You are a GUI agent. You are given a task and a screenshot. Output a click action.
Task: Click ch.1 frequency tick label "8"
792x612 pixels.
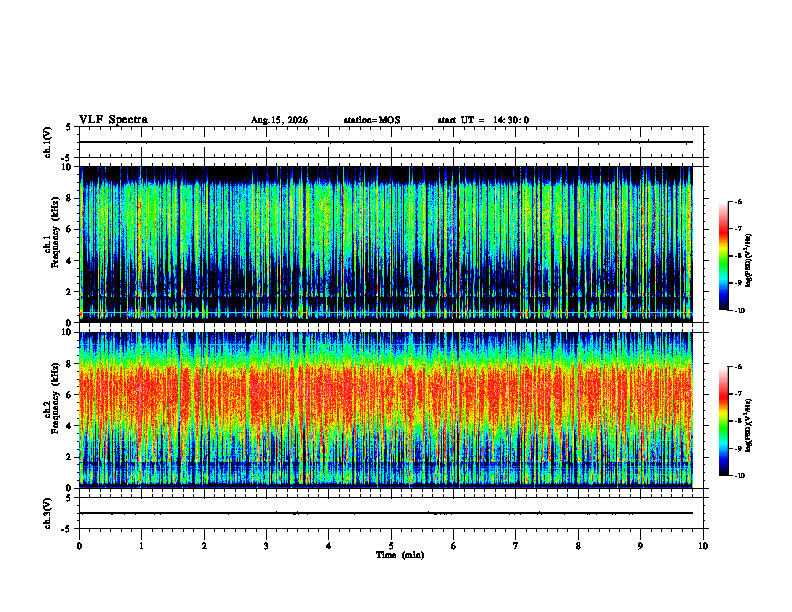pos(70,198)
